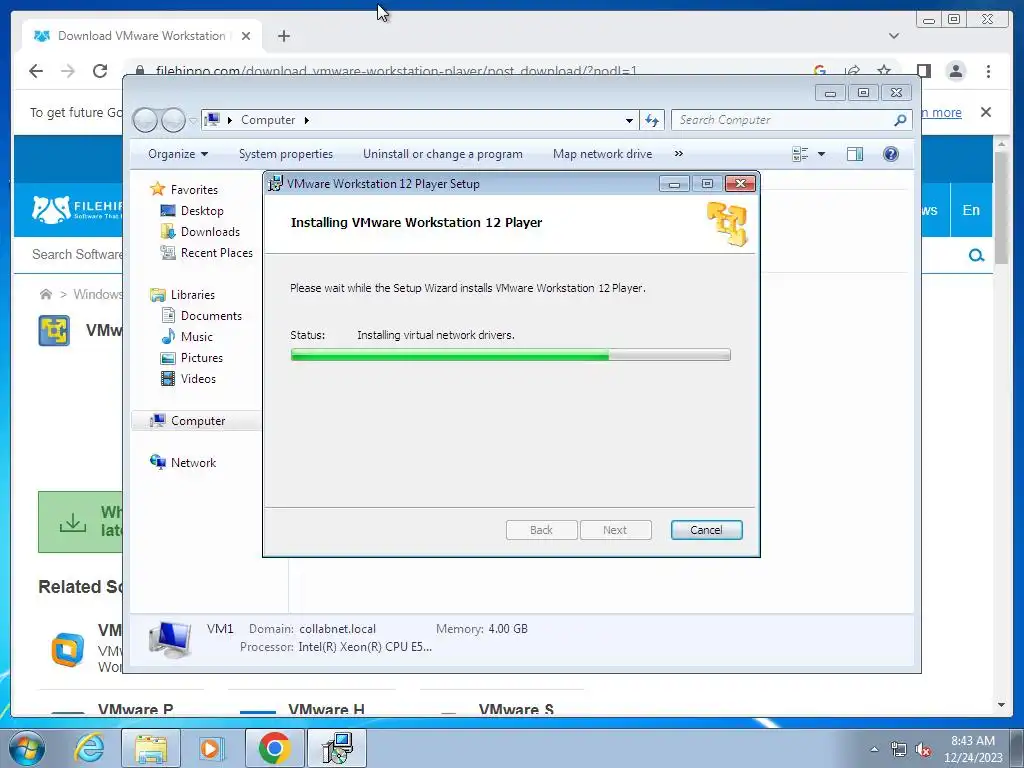Click Uninstall or change a program
This screenshot has width=1024, height=768.
point(442,154)
